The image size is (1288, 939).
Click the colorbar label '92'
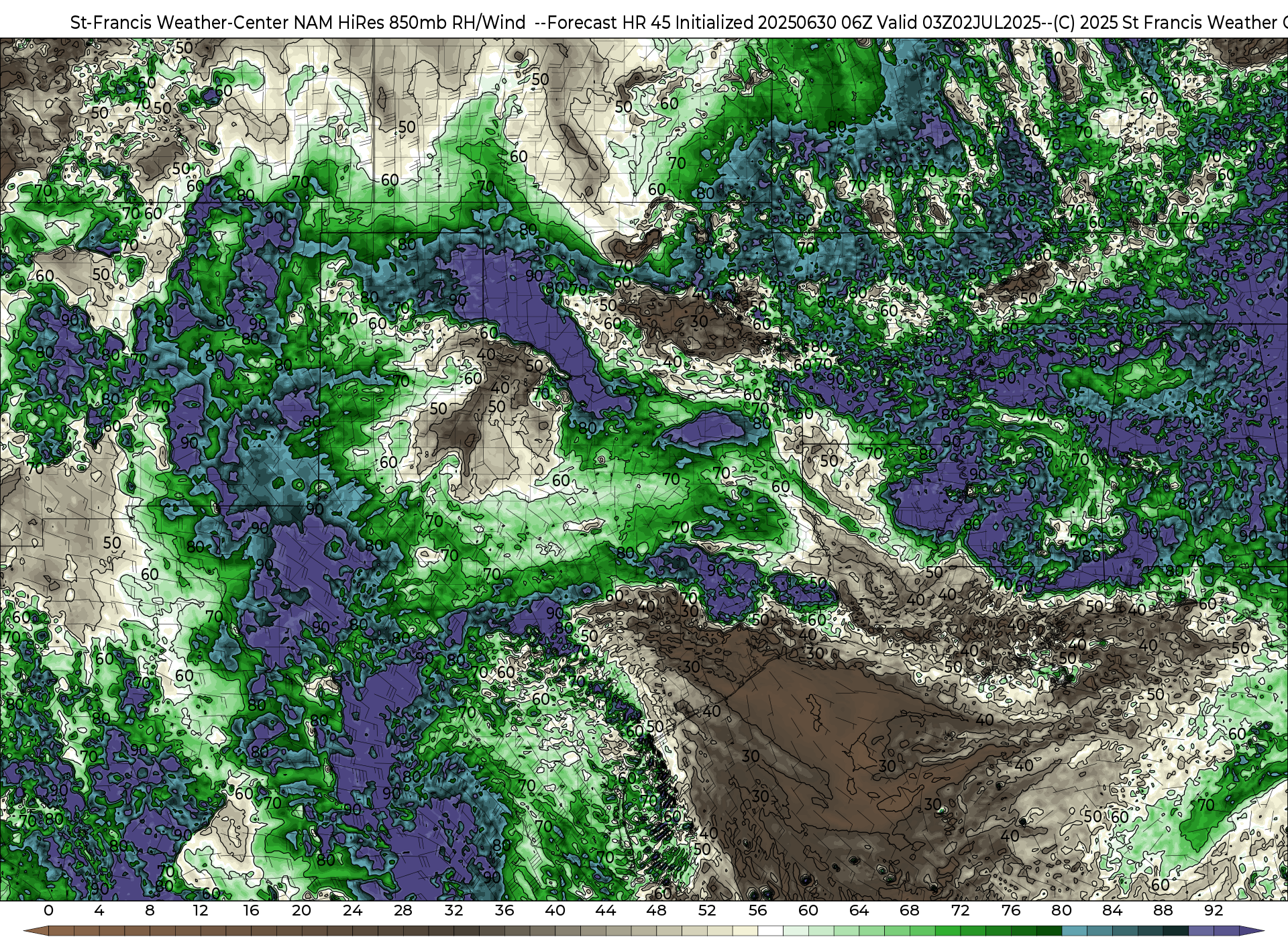coord(1213,910)
